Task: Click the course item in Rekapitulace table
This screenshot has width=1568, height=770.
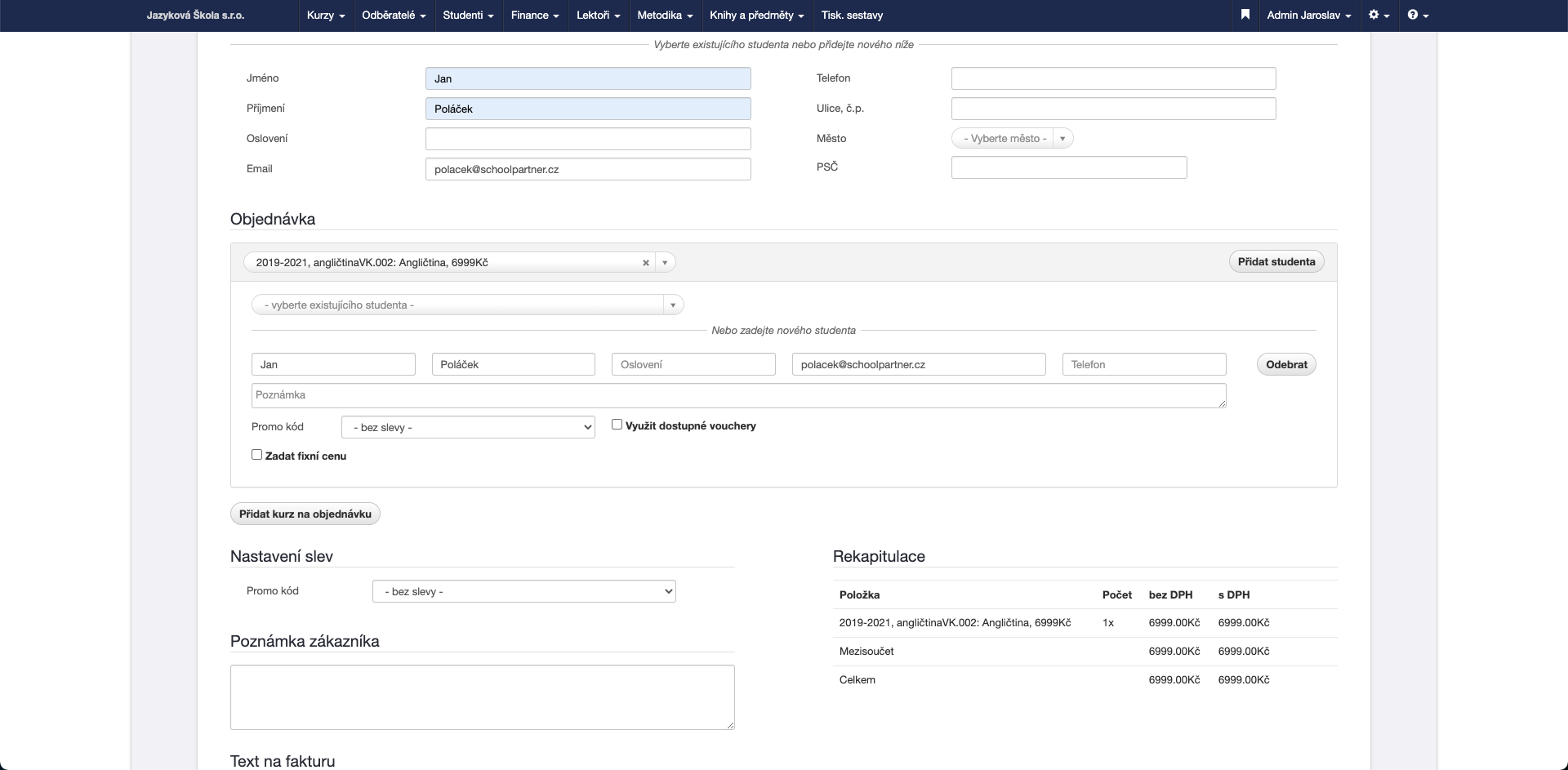Action: (x=955, y=622)
